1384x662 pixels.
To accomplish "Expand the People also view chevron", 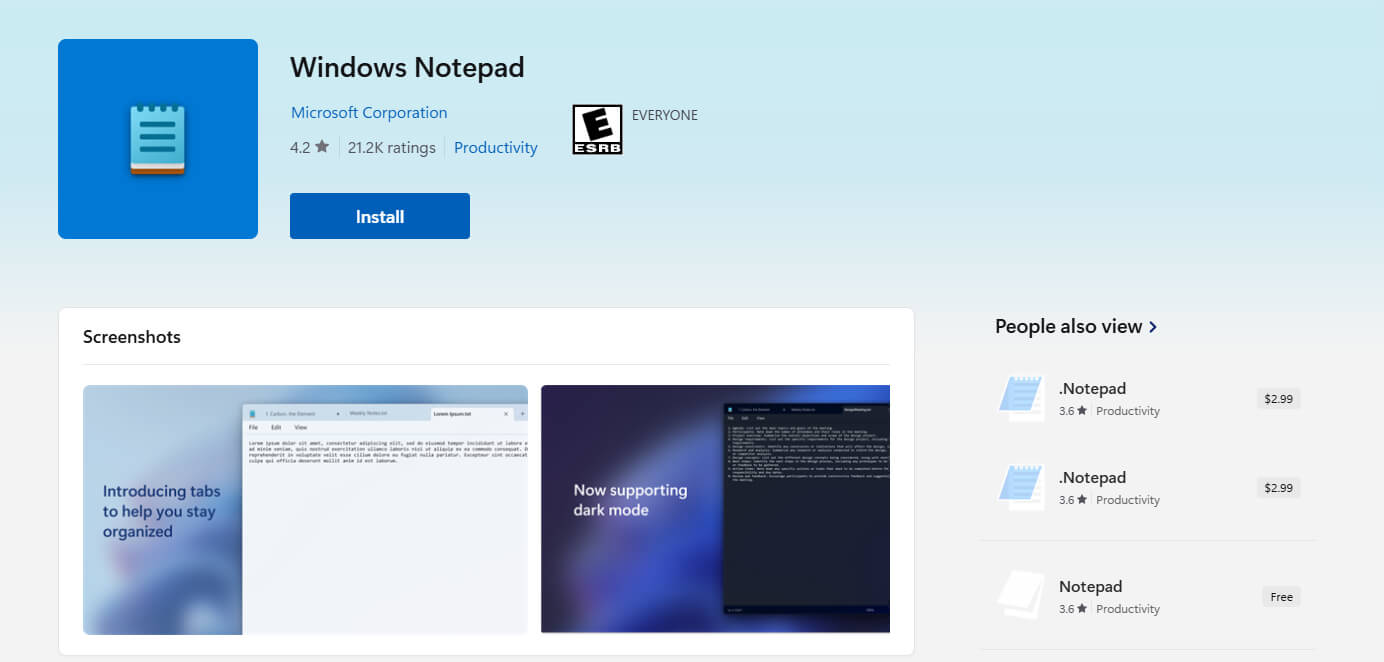I will [1153, 327].
